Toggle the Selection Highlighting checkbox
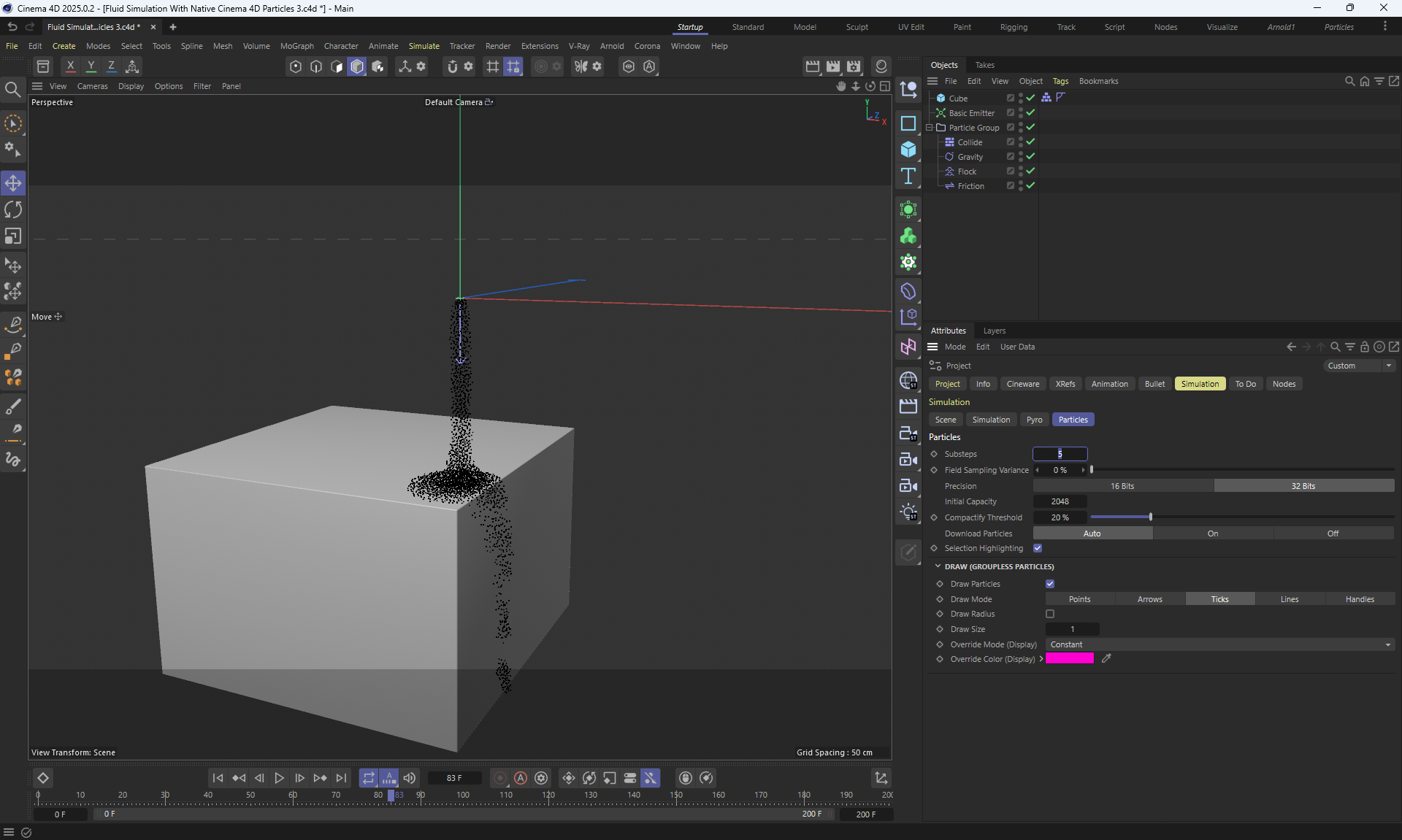This screenshot has width=1402, height=840. [1038, 548]
